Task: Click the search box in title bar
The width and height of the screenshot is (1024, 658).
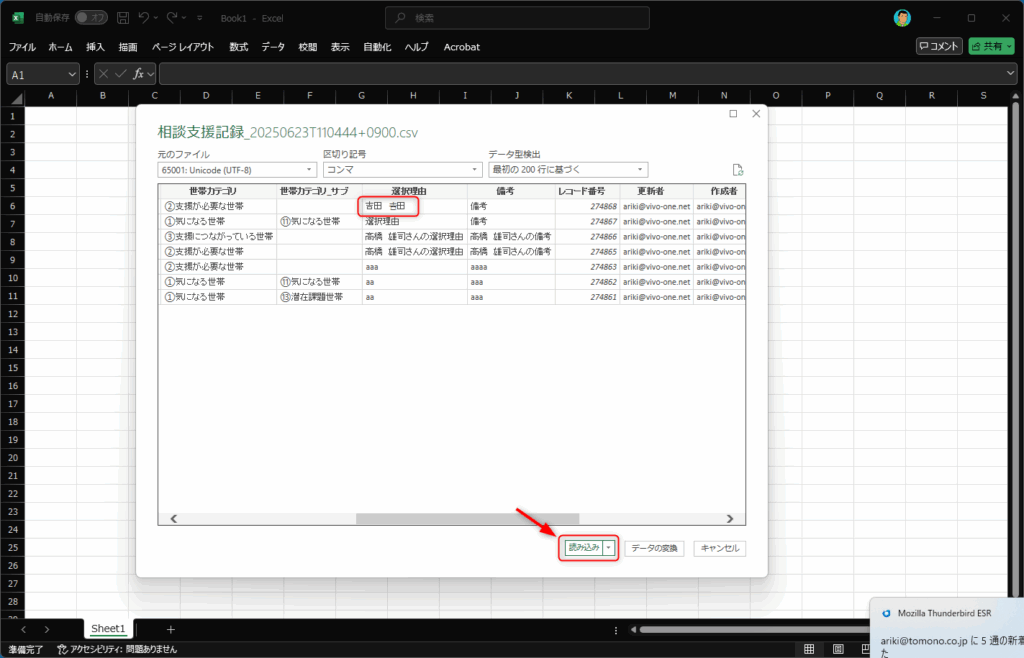Action: pos(517,18)
